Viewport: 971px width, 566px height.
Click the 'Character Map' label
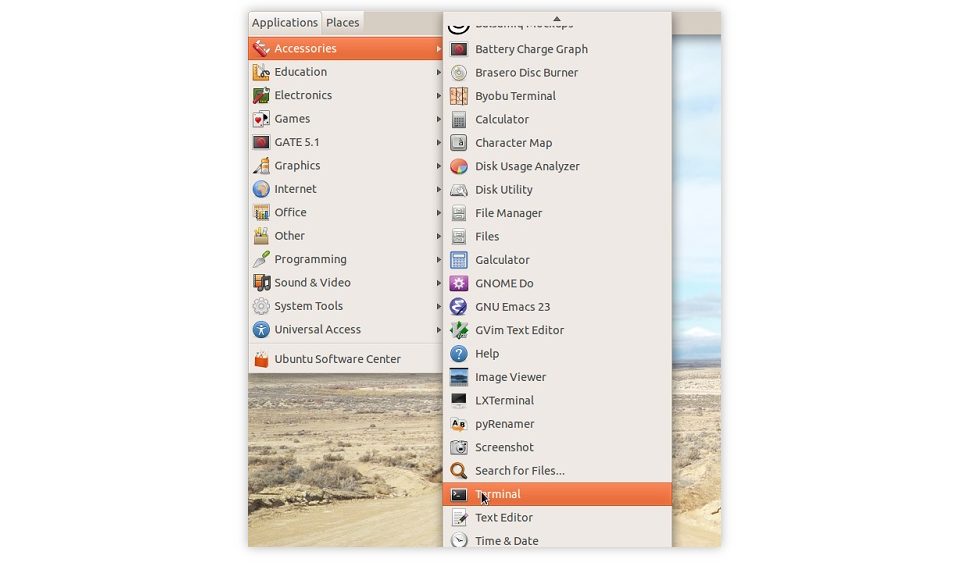(513, 143)
